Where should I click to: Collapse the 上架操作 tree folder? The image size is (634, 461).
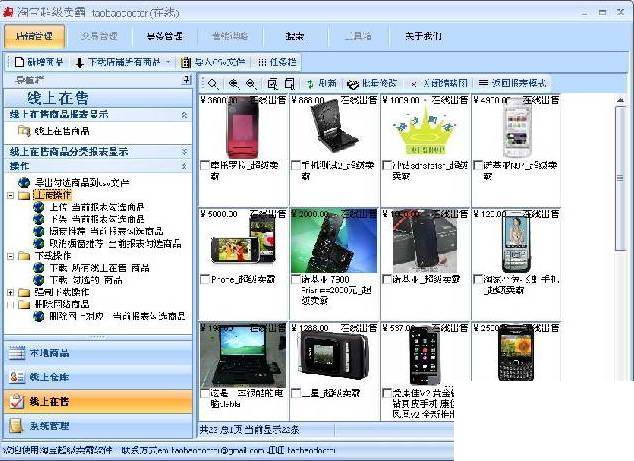[x=11, y=195]
